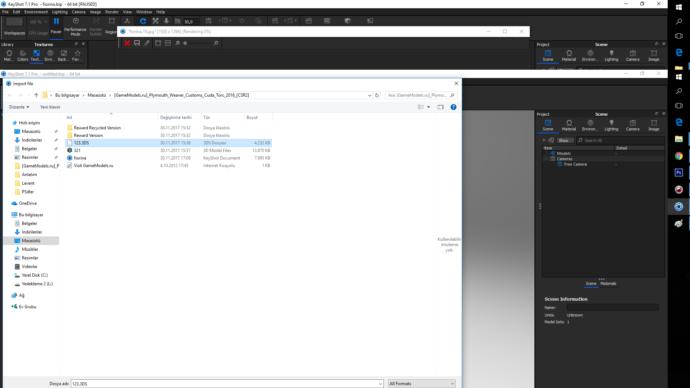Select Lighting tab in upper window's Project panel
Image resolution: width=690 pixels, height=388 pixels.
pos(611,55)
